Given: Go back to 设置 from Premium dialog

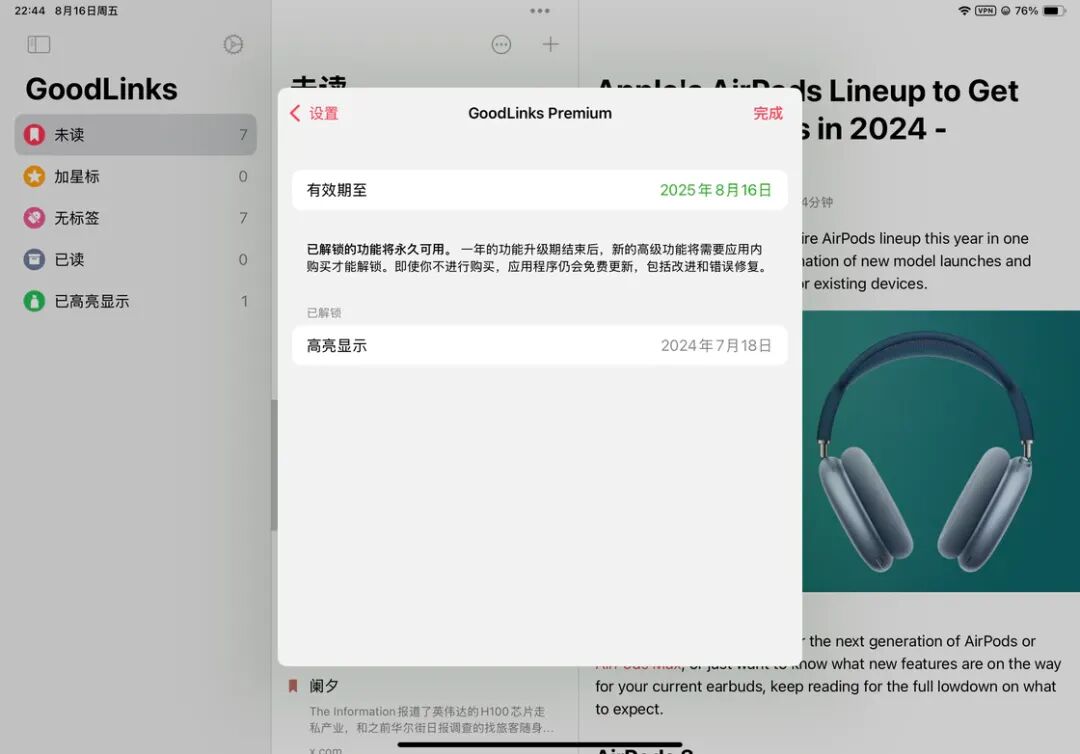Looking at the screenshot, I should click(x=314, y=113).
